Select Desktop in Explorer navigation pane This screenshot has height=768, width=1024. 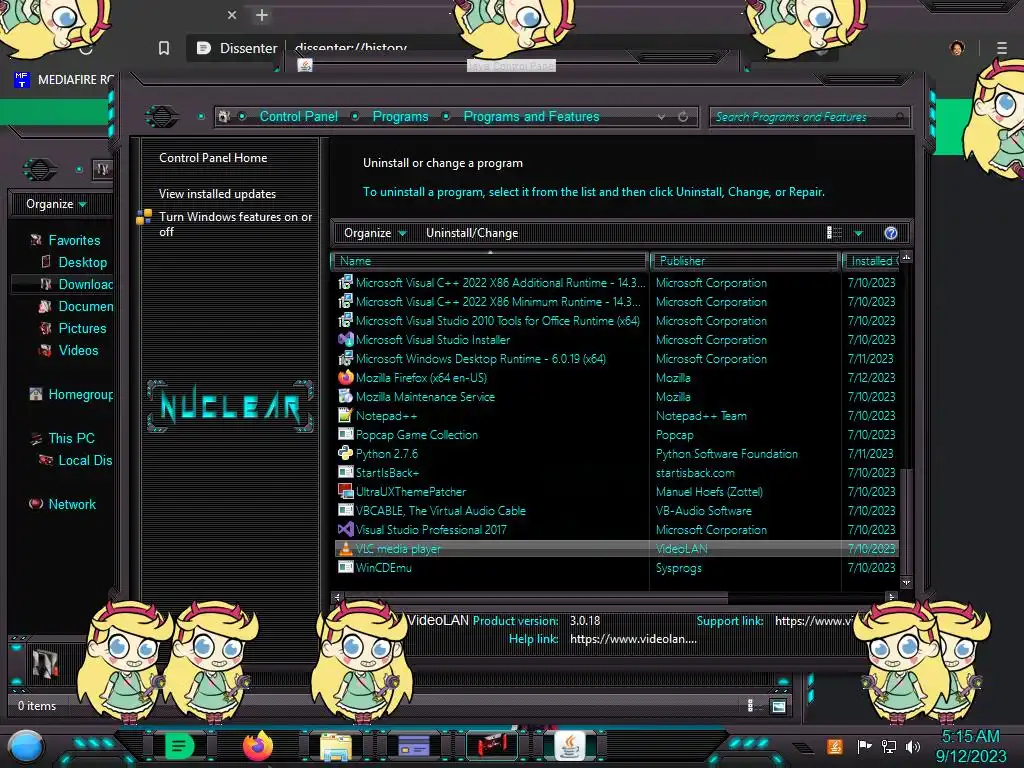pos(82,263)
